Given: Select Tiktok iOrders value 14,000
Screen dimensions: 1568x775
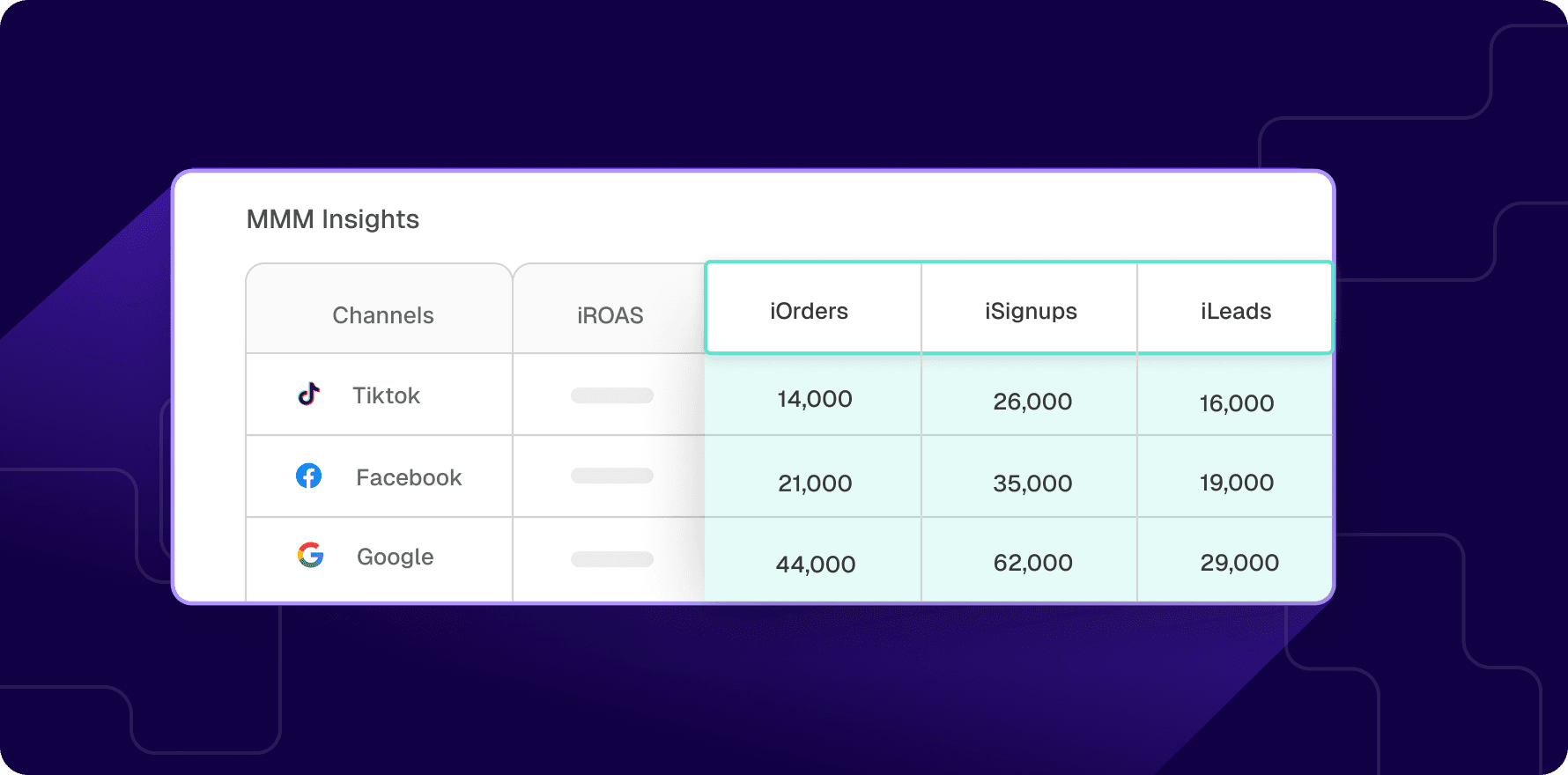Looking at the screenshot, I should 815,399.
